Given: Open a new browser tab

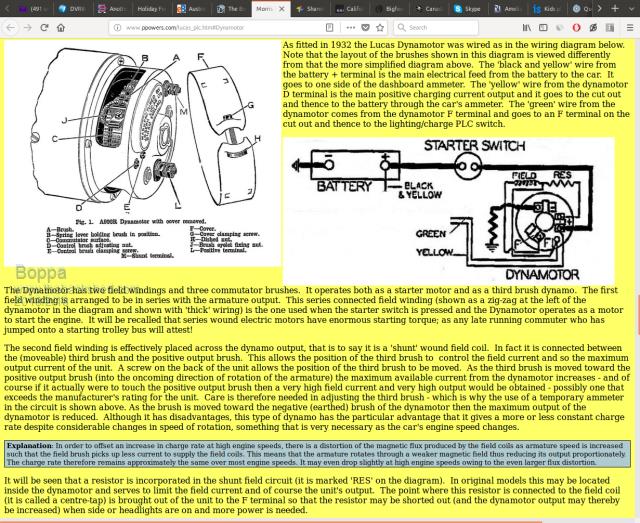Looking at the screenshot, I should [614, 8].
